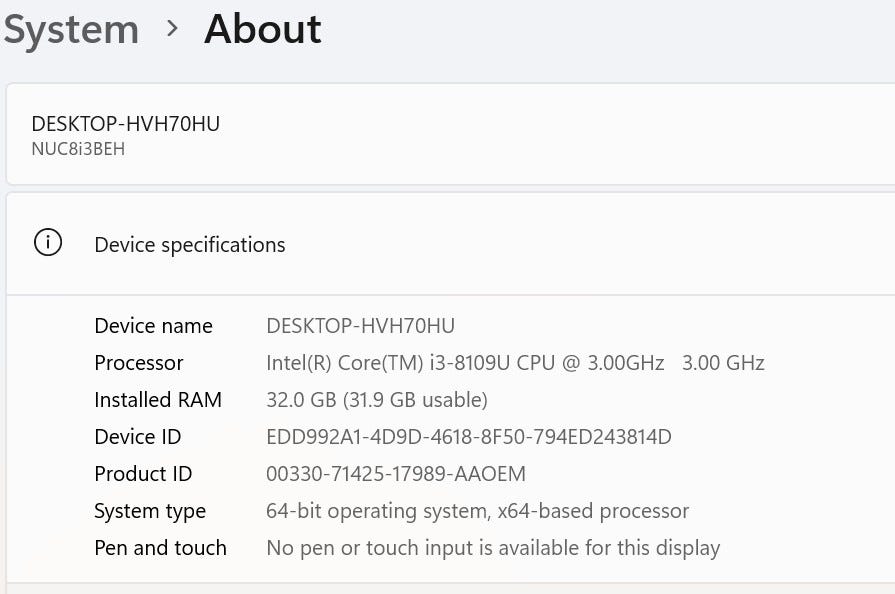
Task: Click the About page title
Action: [263, 30]
